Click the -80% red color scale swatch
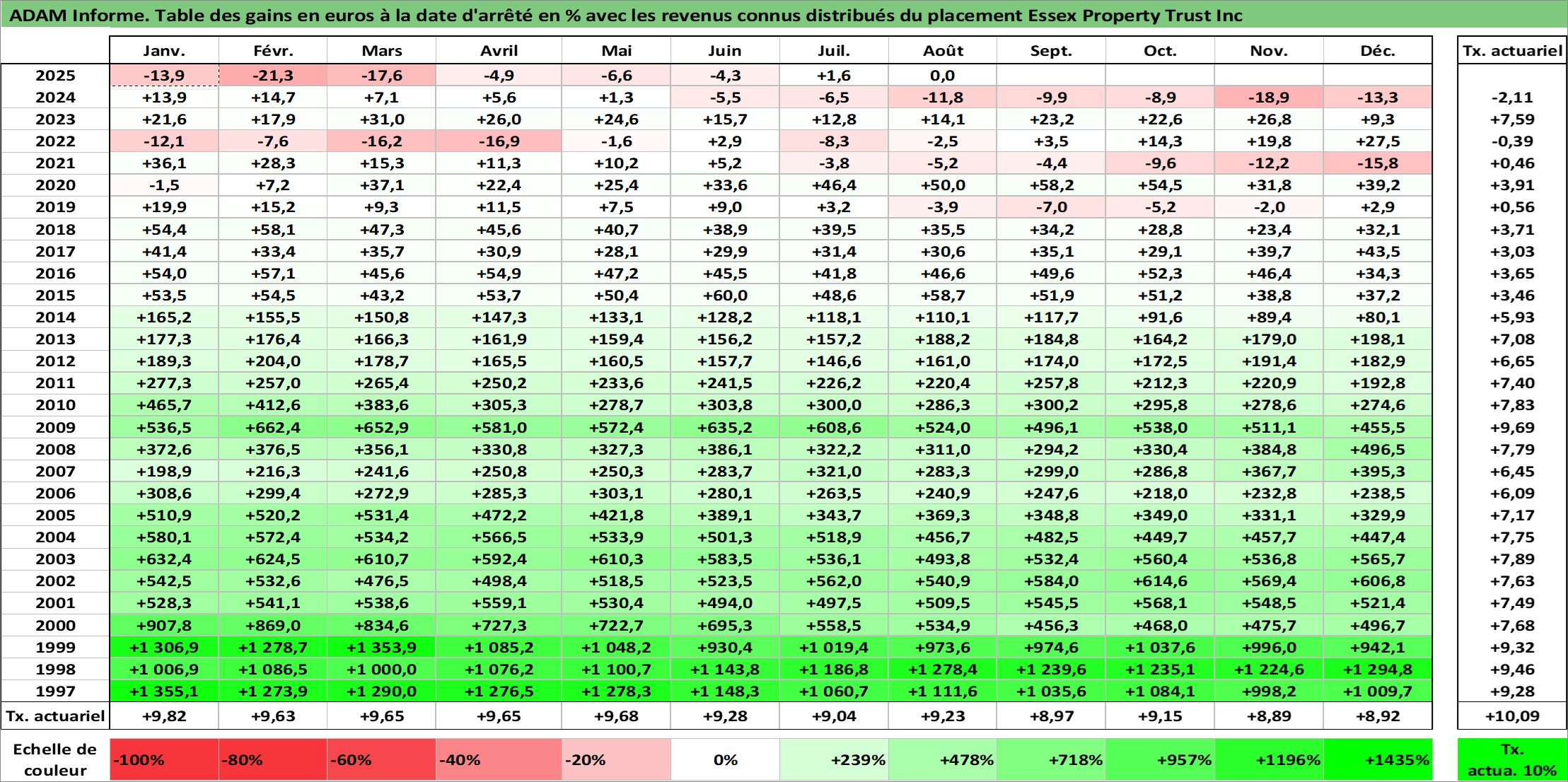Image resolution: width=1568 pixels, height=782 pixels. [273, 759]
